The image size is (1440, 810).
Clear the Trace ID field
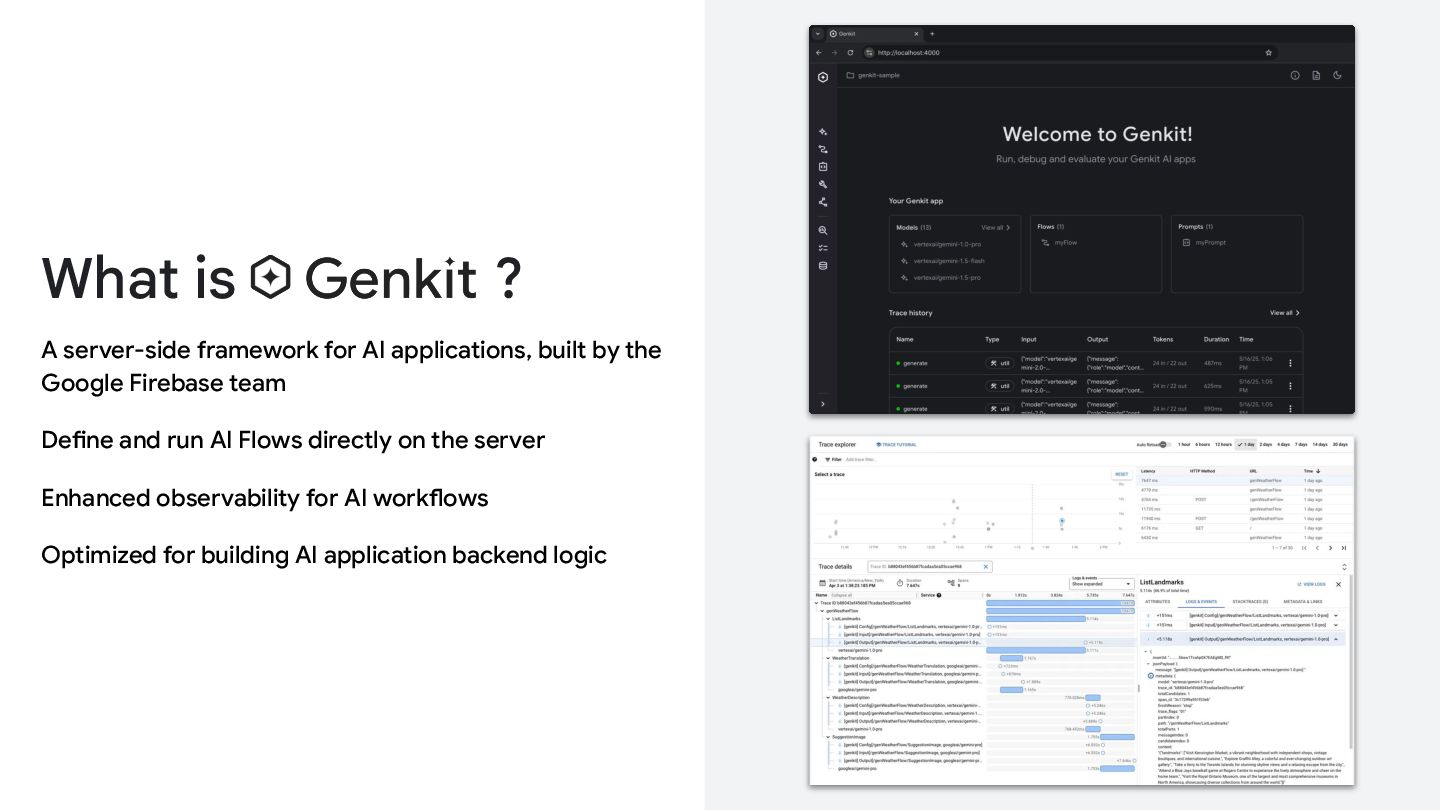tap(985, 567)
